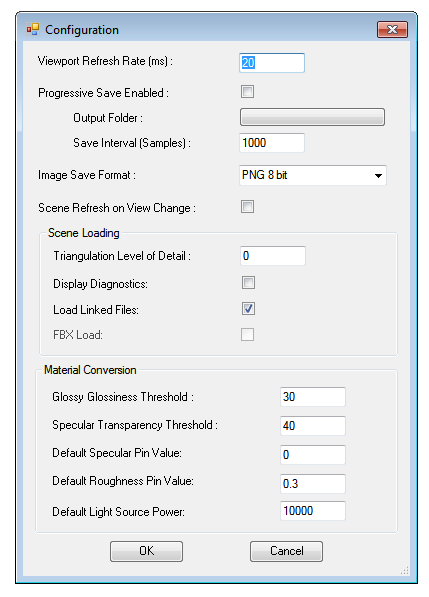Screen dimensions: 429x597
Task: Enable the Progressive Save checkbox
Action: (x=247, y=92)
